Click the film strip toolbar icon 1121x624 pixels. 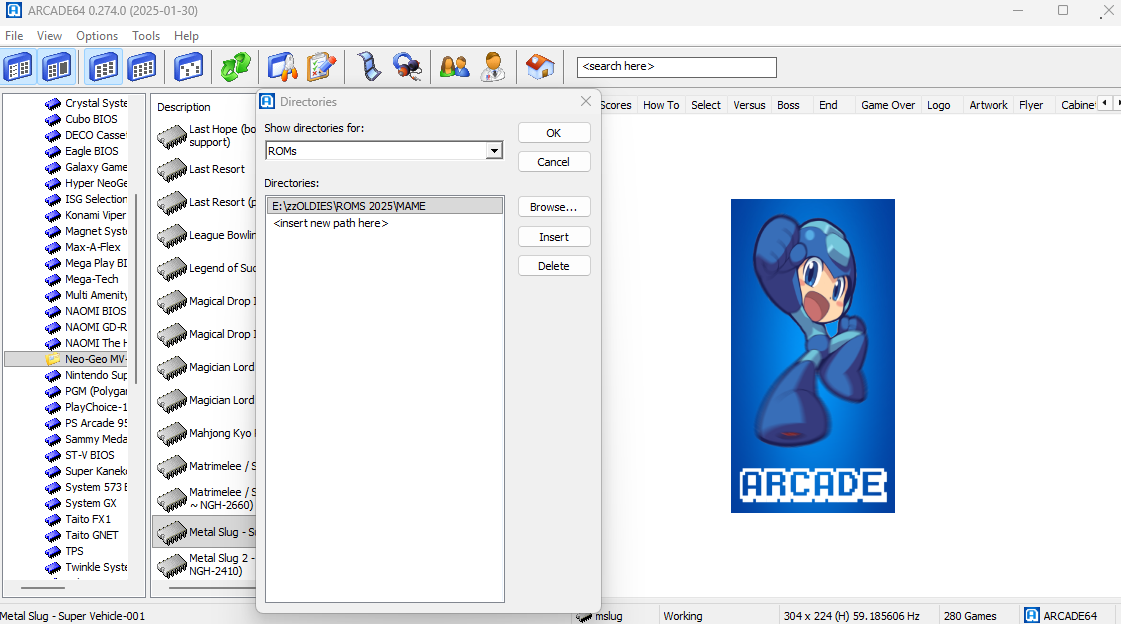369,67
